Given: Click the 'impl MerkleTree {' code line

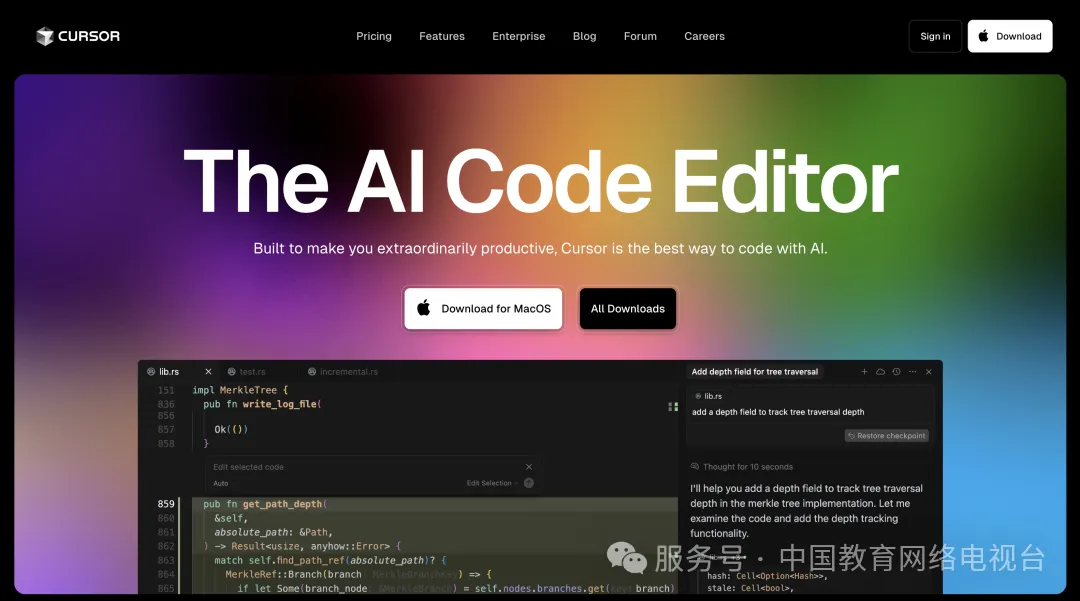Looking at the screenshot, I should coord(240,390).
